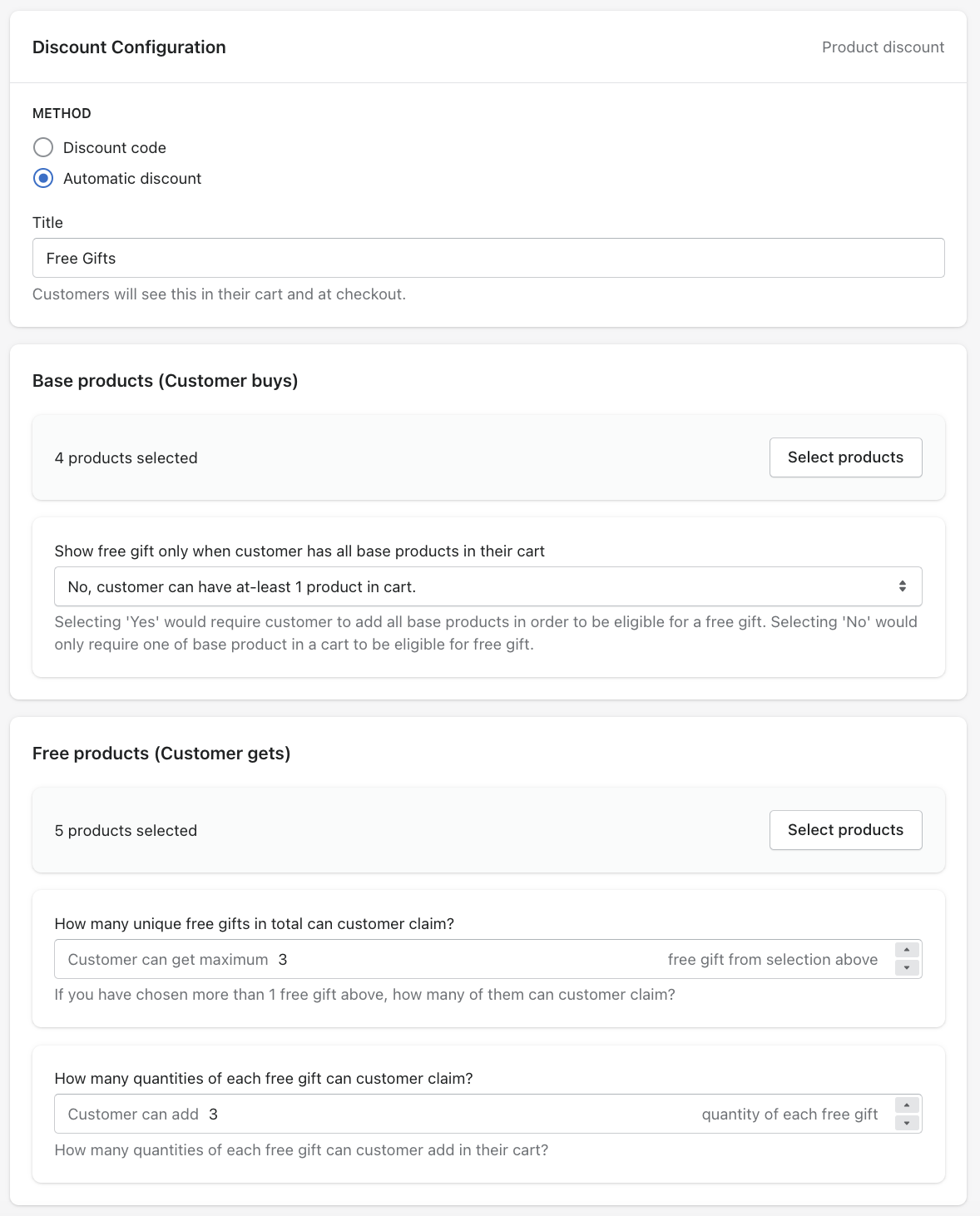
Task: Click the Title field containing Free Gifts
Action: 488,259
